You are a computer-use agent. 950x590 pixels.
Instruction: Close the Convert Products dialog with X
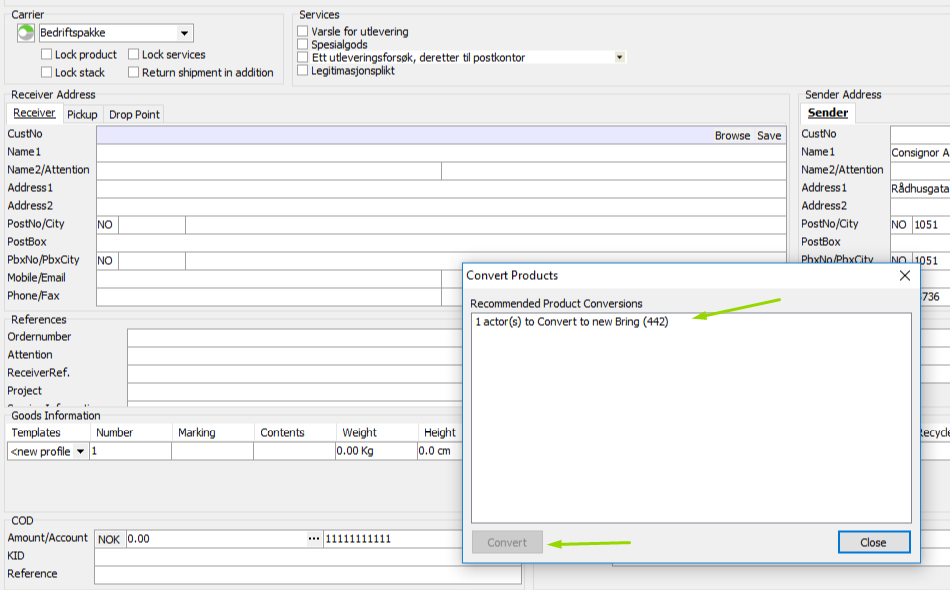pos(905,275)
